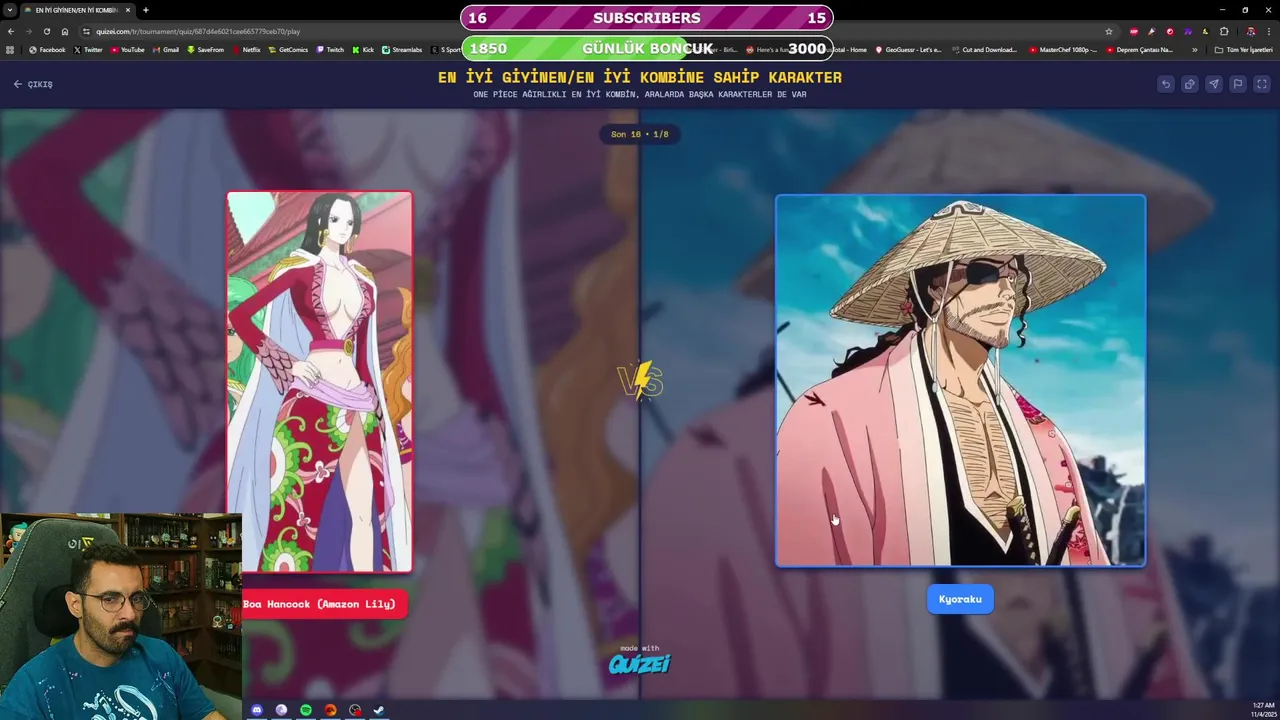Open the browser extensions puzzle icon
Viewport: 1280px width, 720px height.
pos(1224,31)
